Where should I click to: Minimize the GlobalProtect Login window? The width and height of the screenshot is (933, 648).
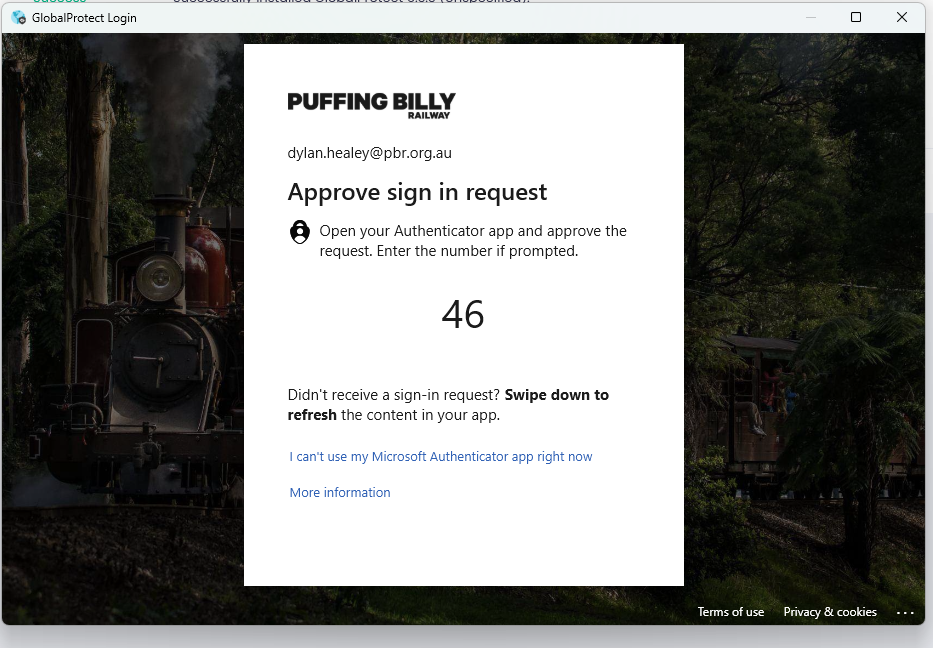coord(810,17)
